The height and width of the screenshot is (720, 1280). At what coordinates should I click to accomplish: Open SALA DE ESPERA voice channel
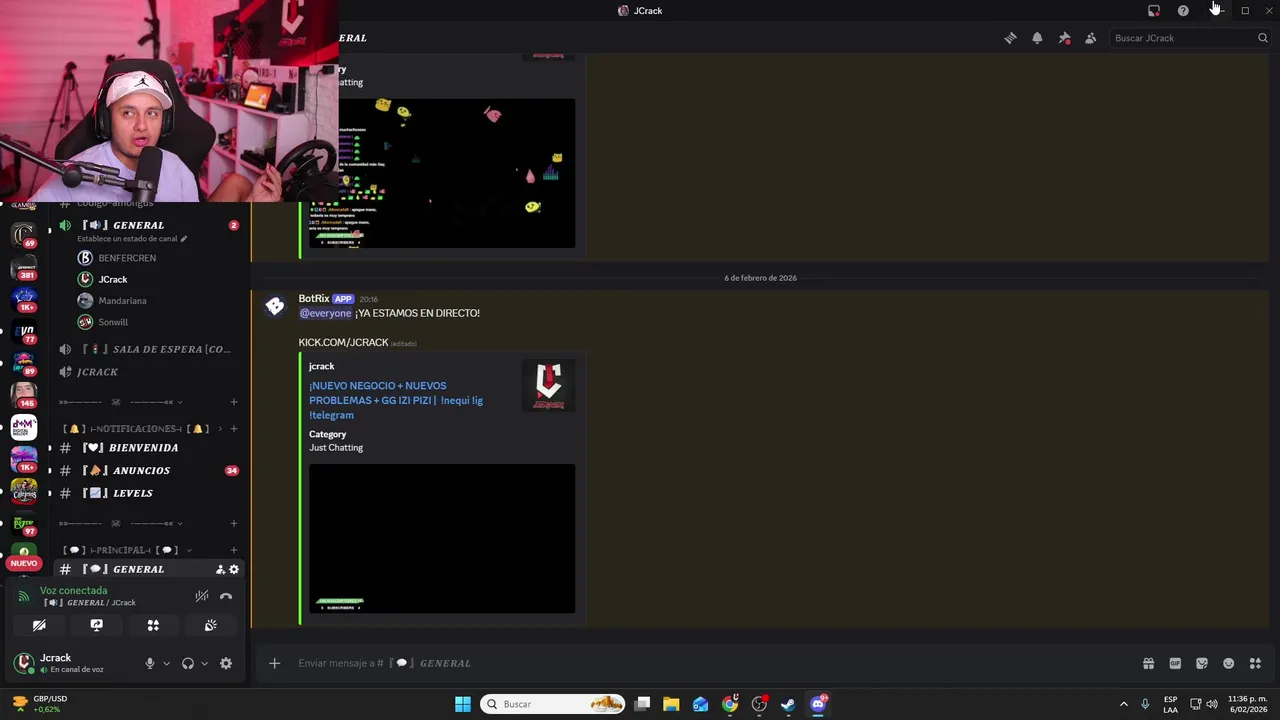coord(145,349)
